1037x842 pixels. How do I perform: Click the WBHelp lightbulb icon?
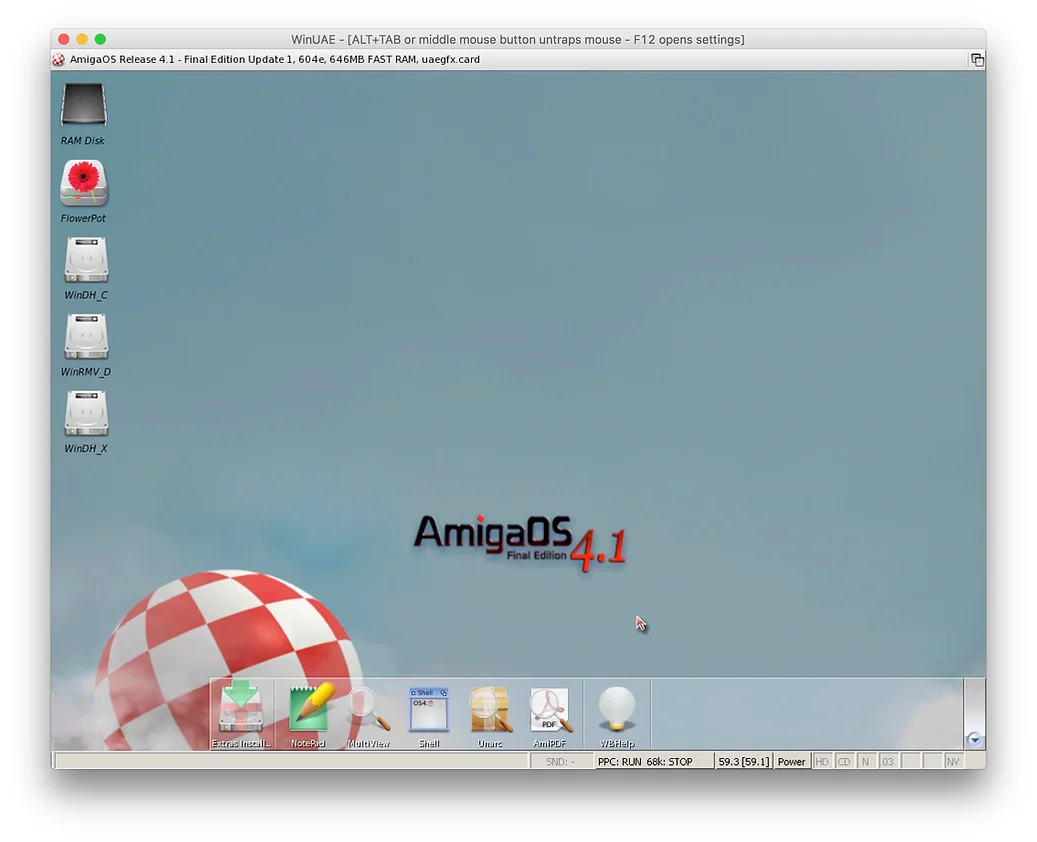point(617,710)
